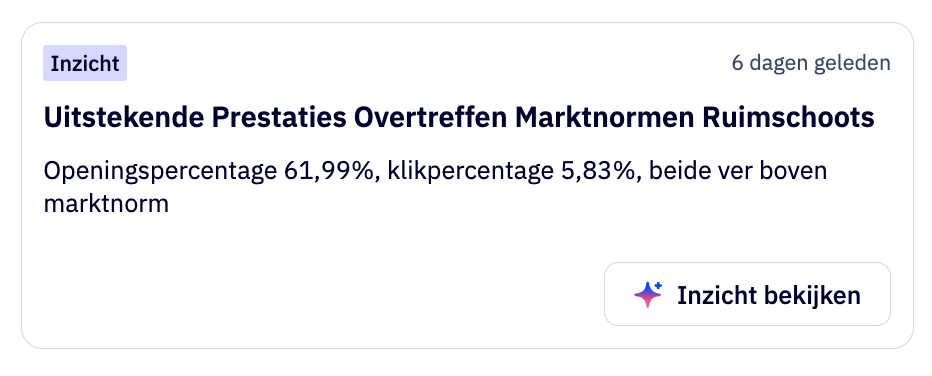
Task: Click the word 'Uitstekende' in the heading
Action: coord(124,118)
